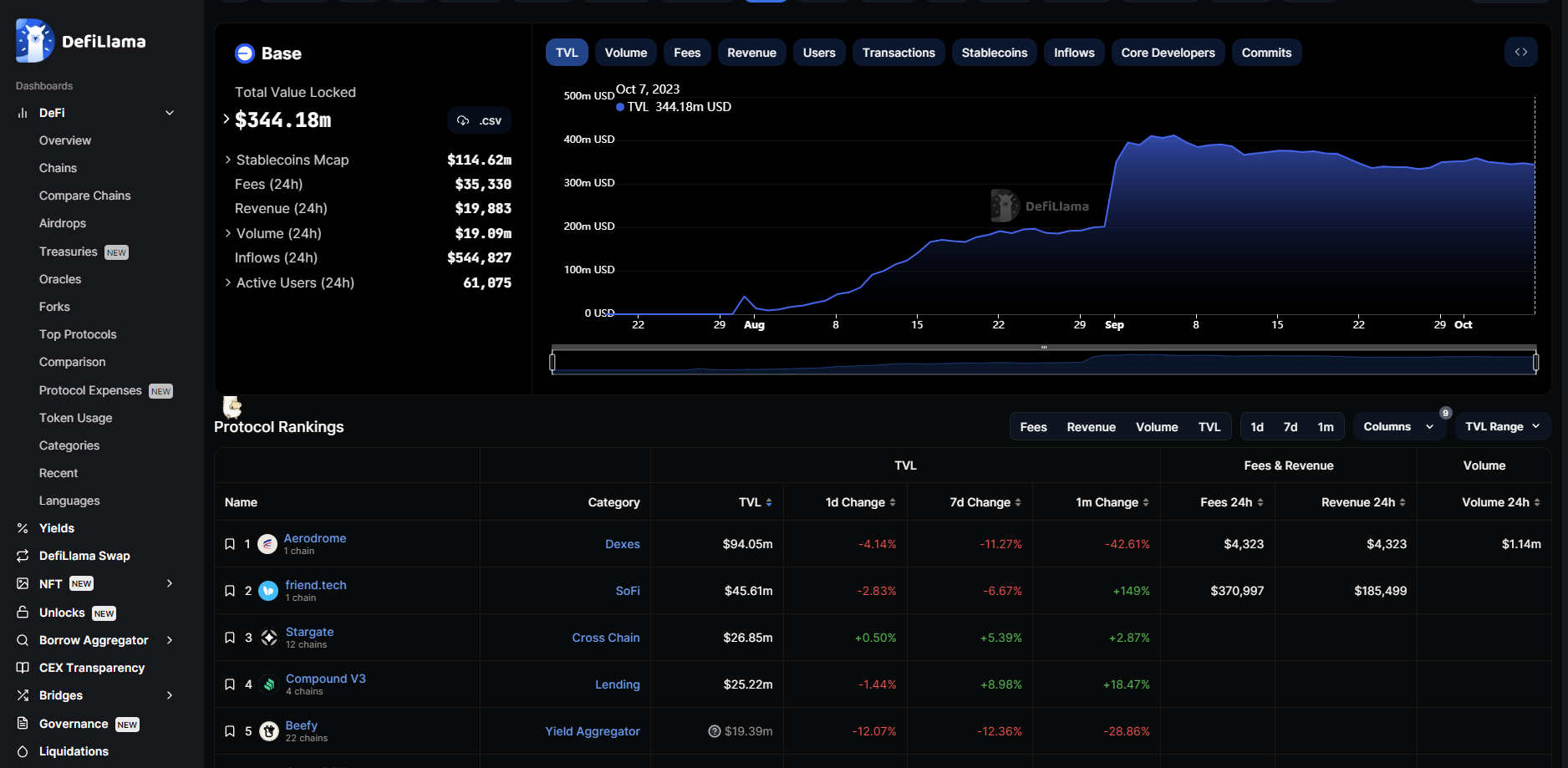1568x768 pixels.
Task: Open the TVL Range dropdown
Action: point(1503,426)
